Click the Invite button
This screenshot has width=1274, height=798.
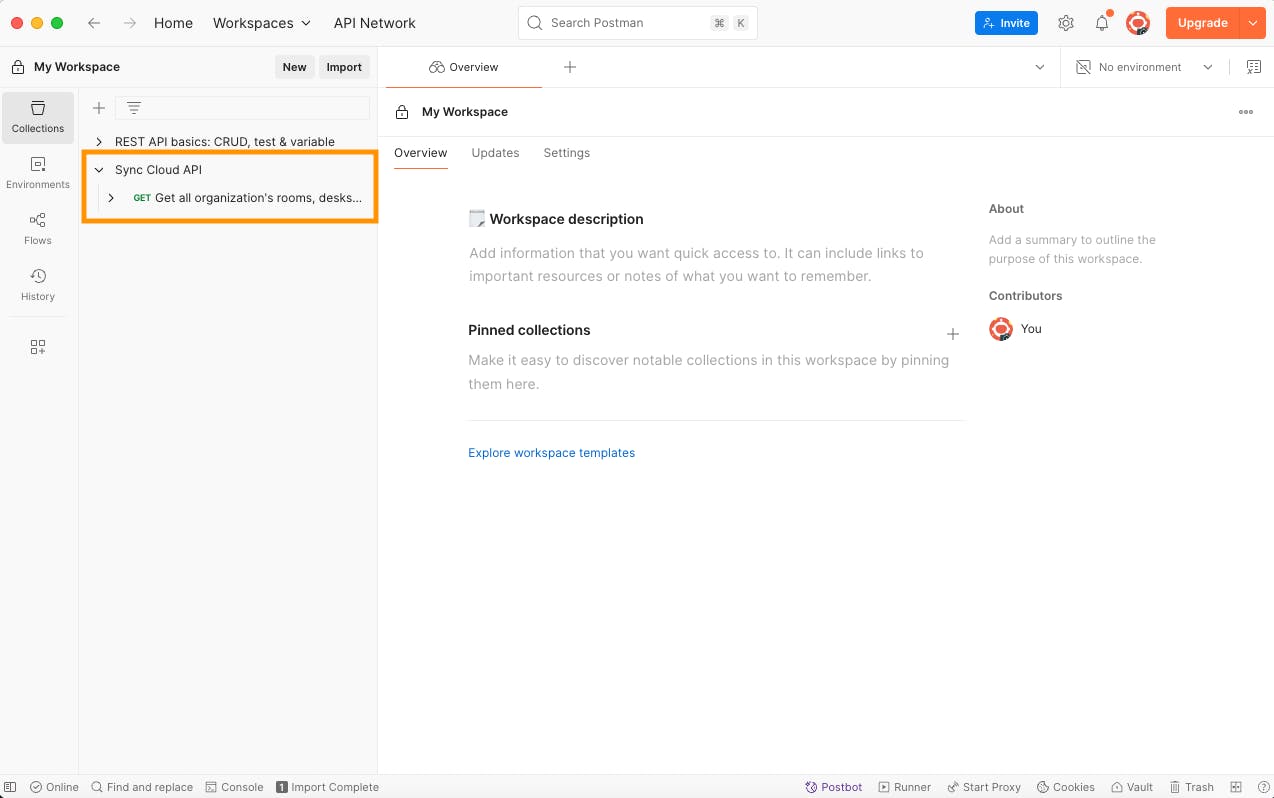1006,23
